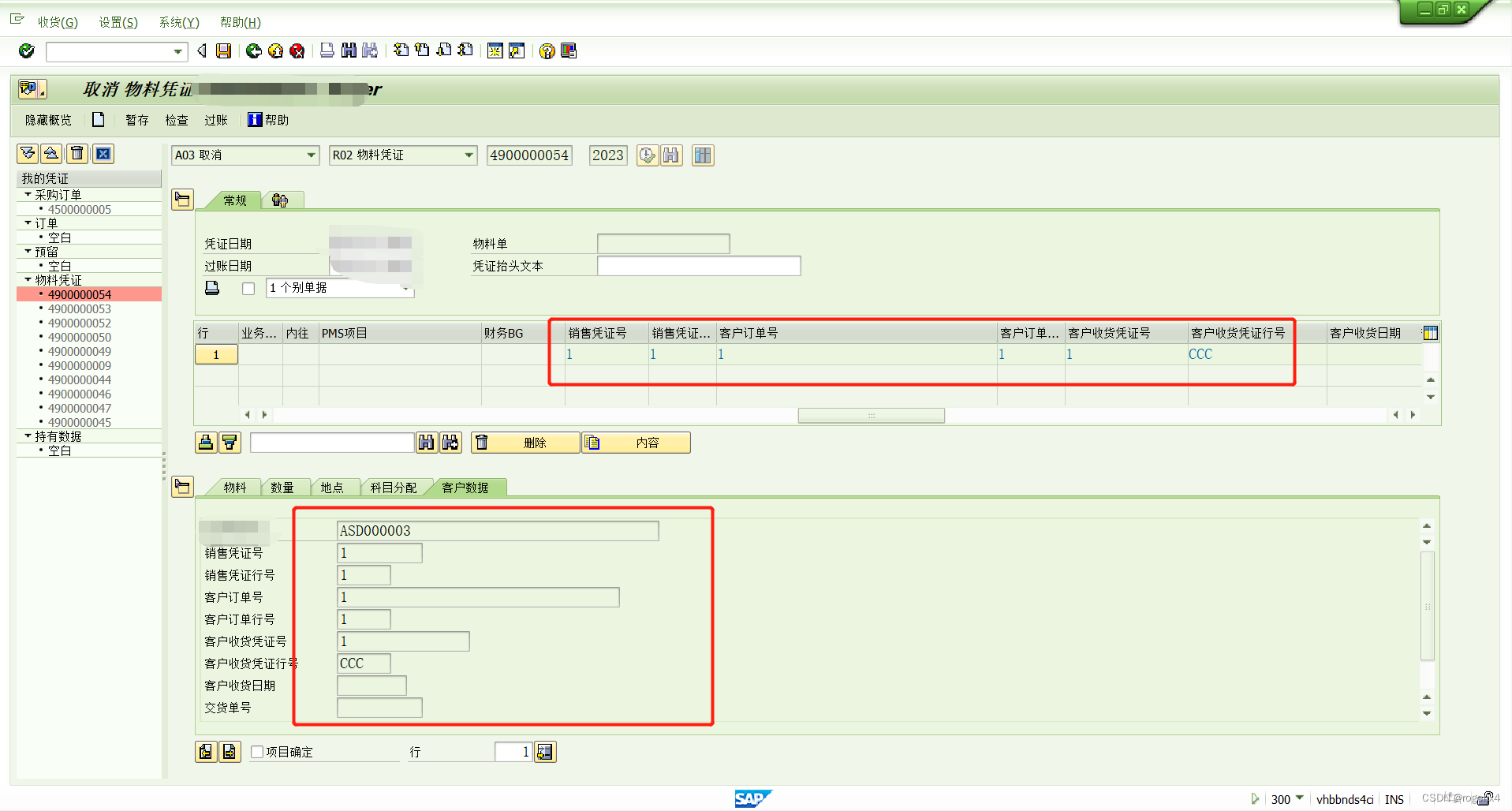Click the 4900000054 document number input field

click(529, 155)
